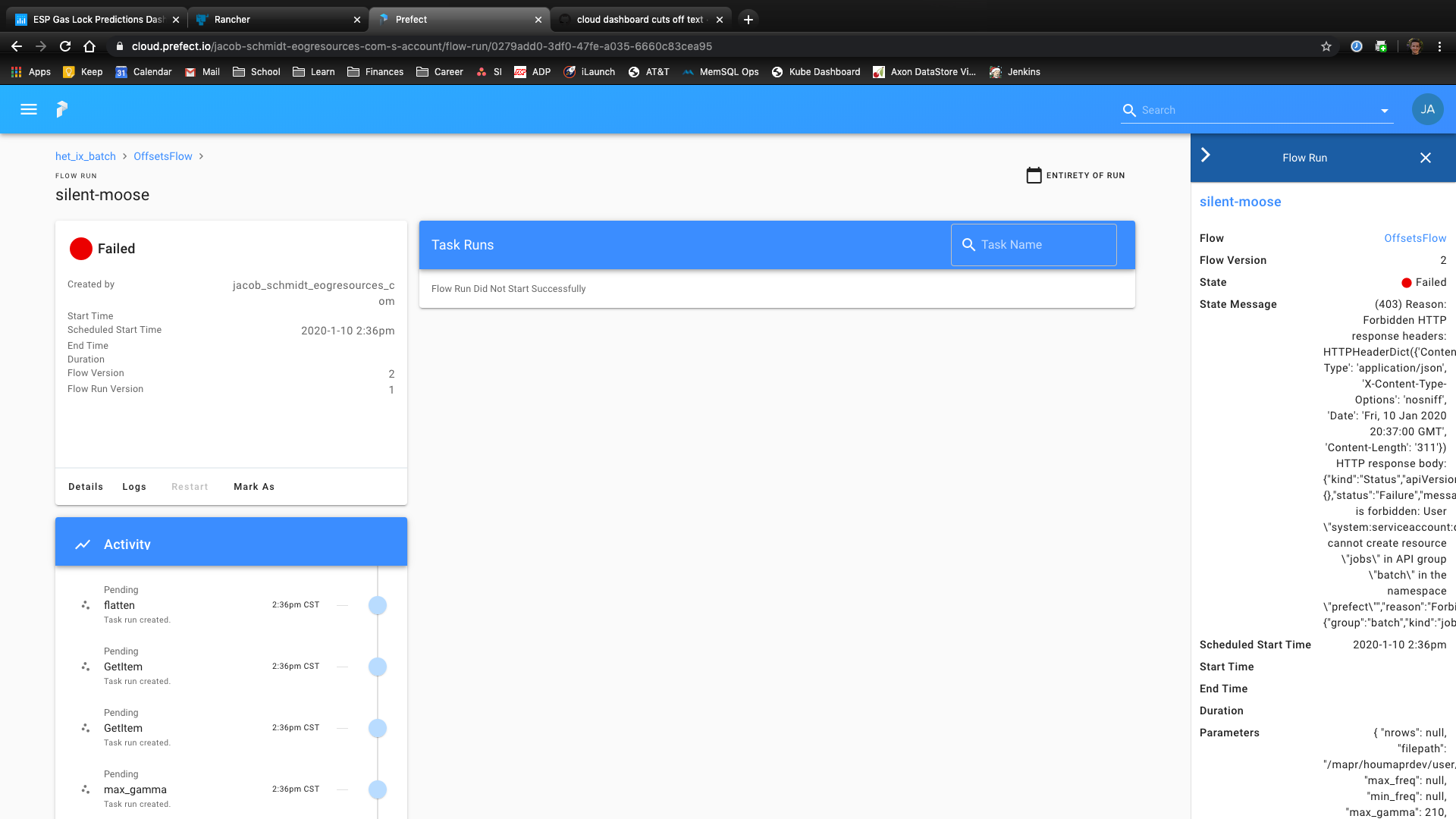Focus the Task Name filter field
This screenshot has width=1456, height=819.
pyautogui.click(x=1034, y=245)
